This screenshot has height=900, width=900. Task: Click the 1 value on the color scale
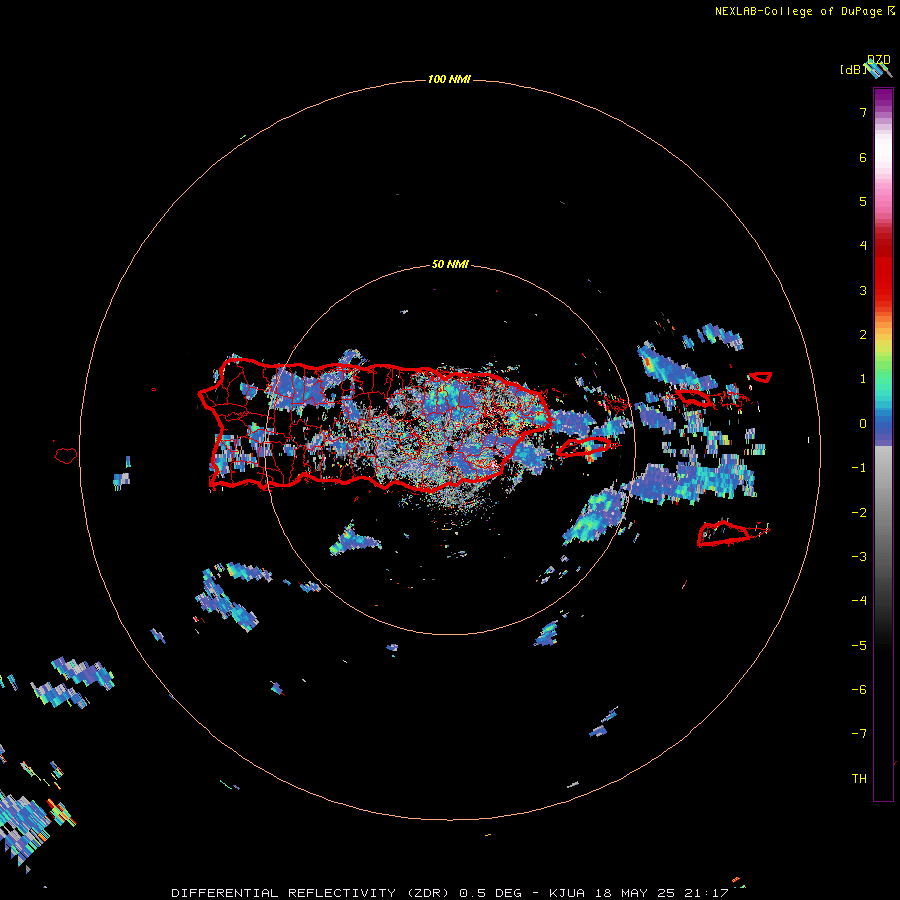(863, 379)
